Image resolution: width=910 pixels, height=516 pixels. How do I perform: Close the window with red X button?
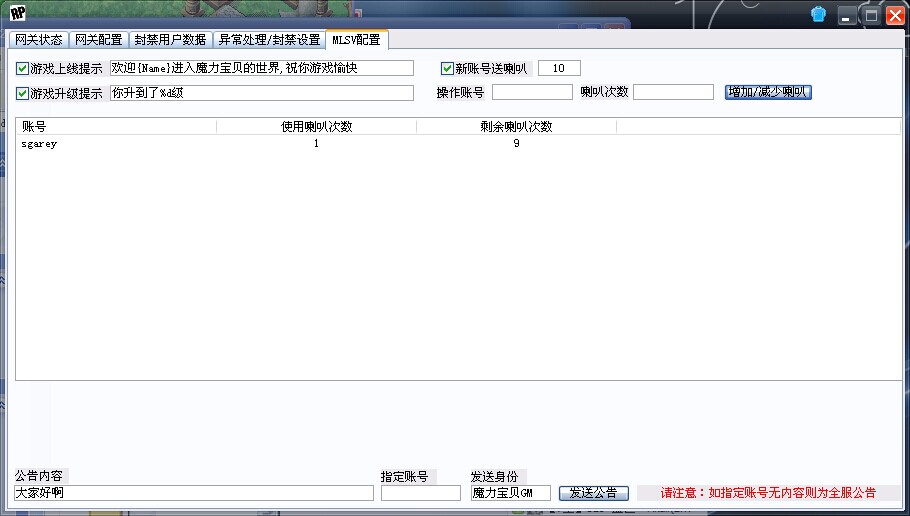tap(895, 15)
